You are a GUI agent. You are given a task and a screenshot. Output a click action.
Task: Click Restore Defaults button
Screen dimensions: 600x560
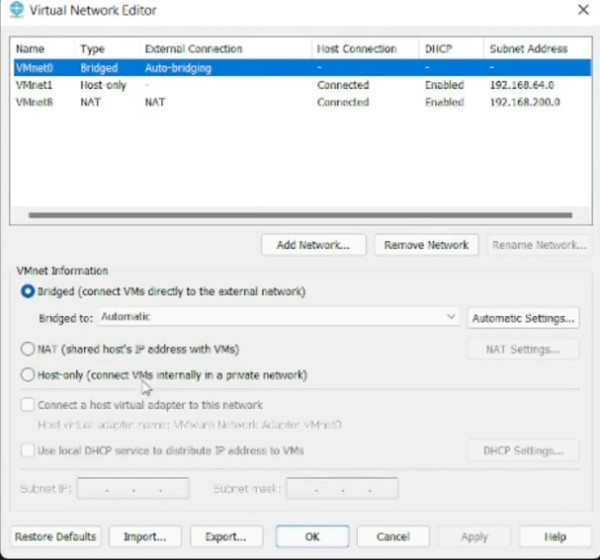tap(55, 537)
